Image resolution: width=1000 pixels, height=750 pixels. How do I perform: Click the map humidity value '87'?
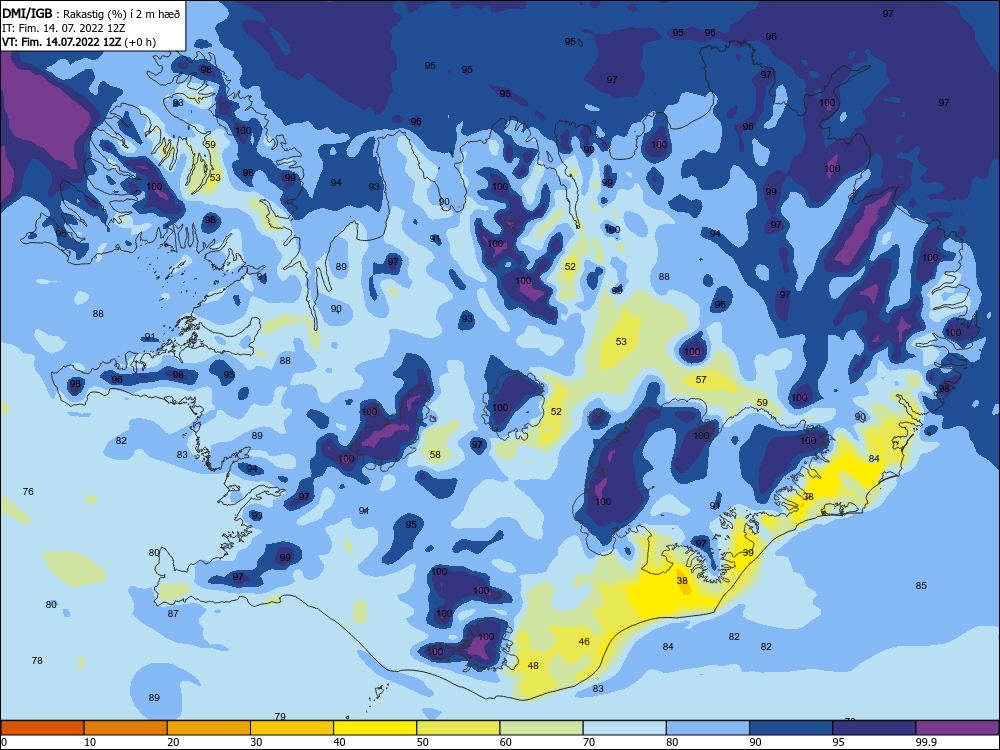pos(173,614)
